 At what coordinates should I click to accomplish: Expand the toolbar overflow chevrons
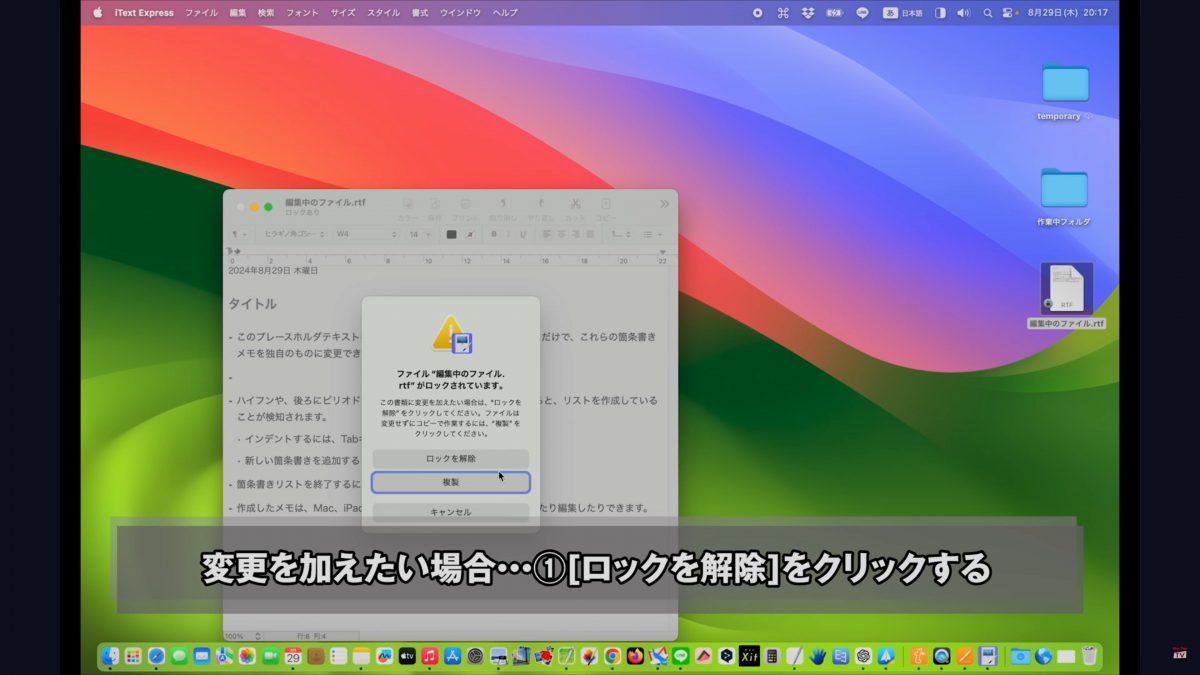pos(664,204)
